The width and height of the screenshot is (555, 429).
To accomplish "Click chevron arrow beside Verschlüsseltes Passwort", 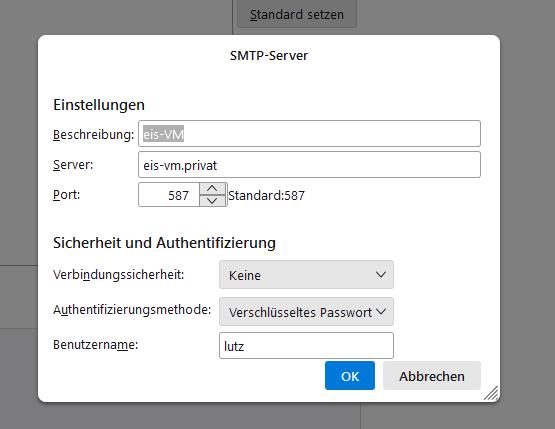I will click(381, 312).
